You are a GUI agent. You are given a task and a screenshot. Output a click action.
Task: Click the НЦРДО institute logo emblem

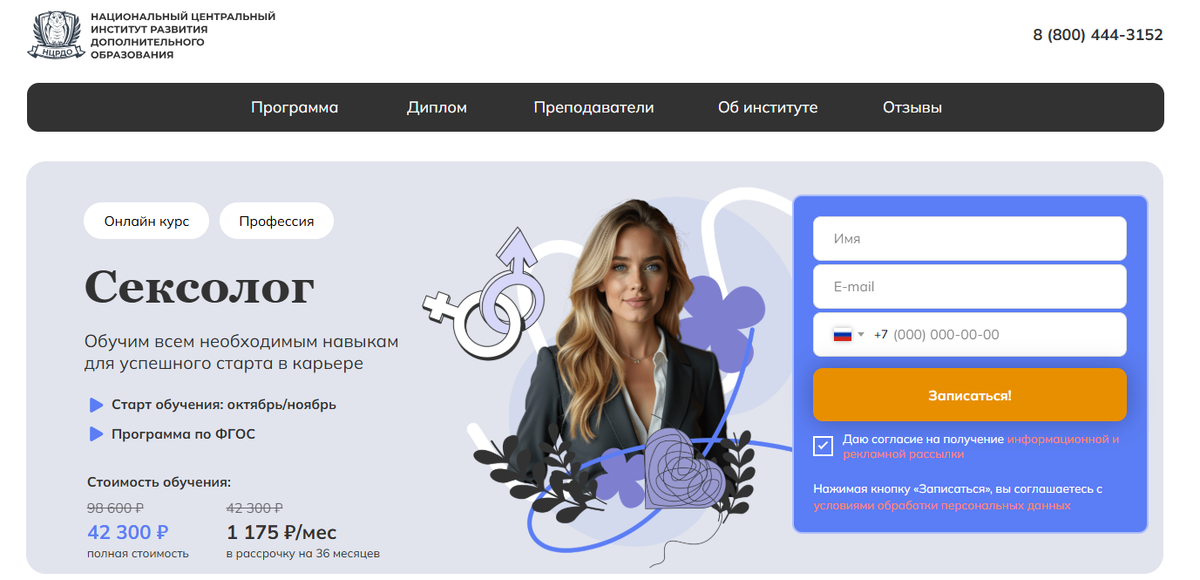click(55, 36)
